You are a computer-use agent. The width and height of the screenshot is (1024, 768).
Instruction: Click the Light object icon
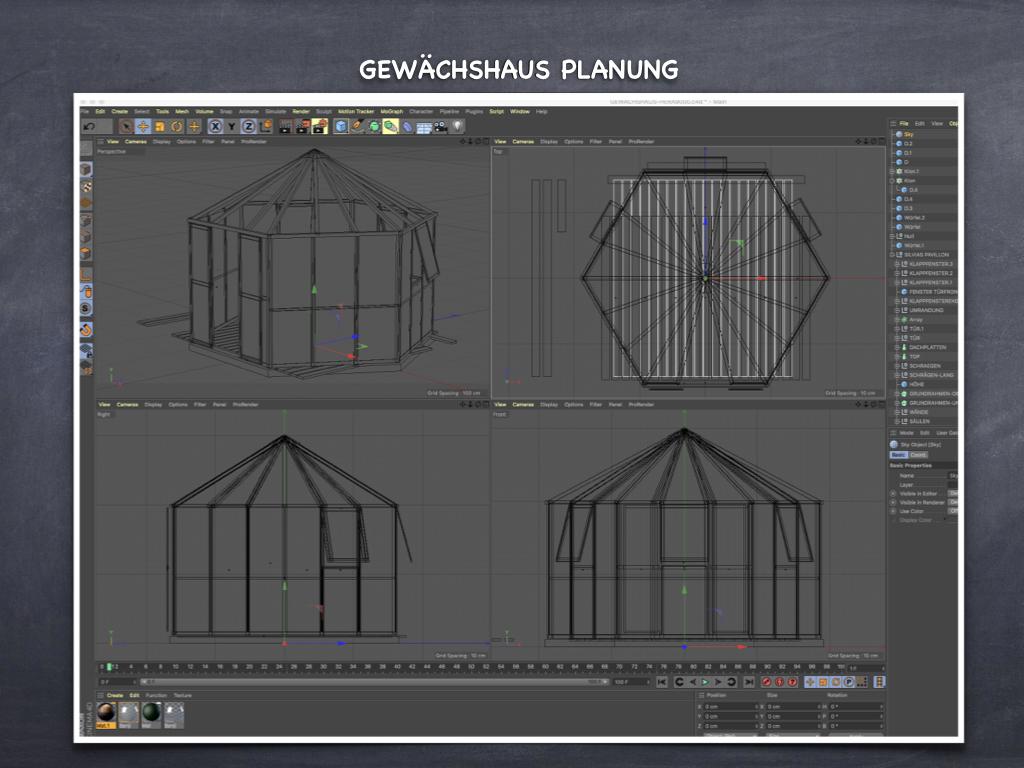(x=458, y=126)
